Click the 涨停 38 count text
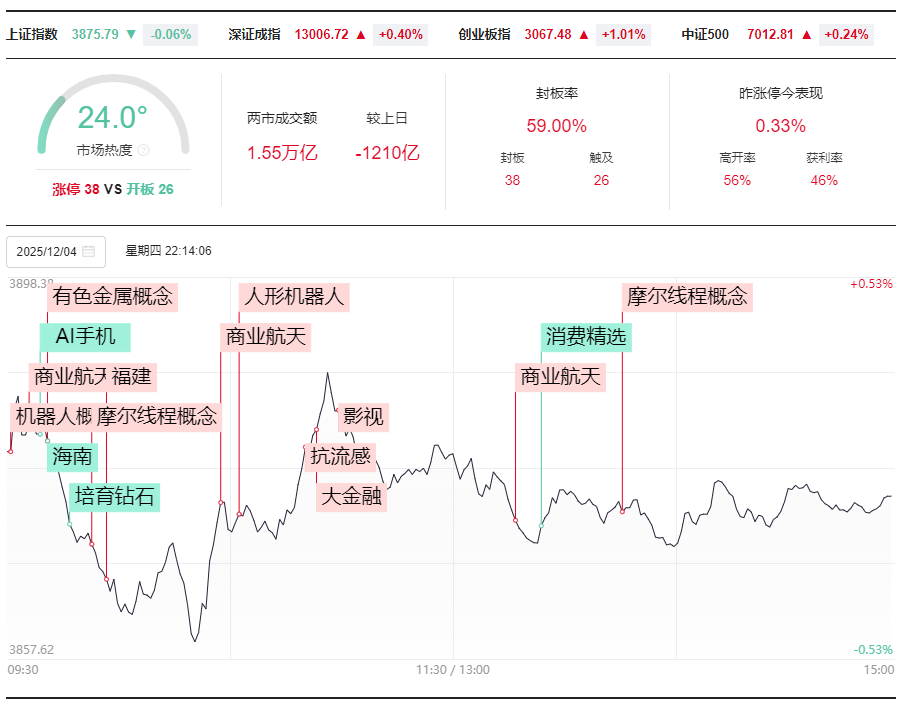Screen dimensions: 911x709 76,189
